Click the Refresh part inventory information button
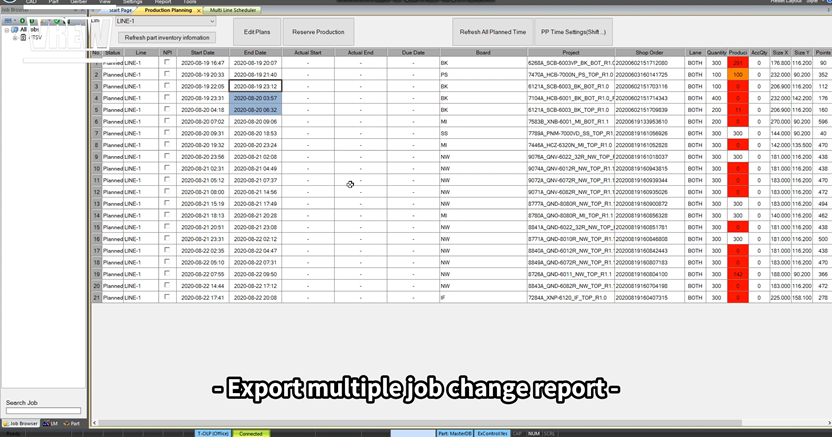The height and width of the screenshot is (437, 832). click(x=167, y=38)
